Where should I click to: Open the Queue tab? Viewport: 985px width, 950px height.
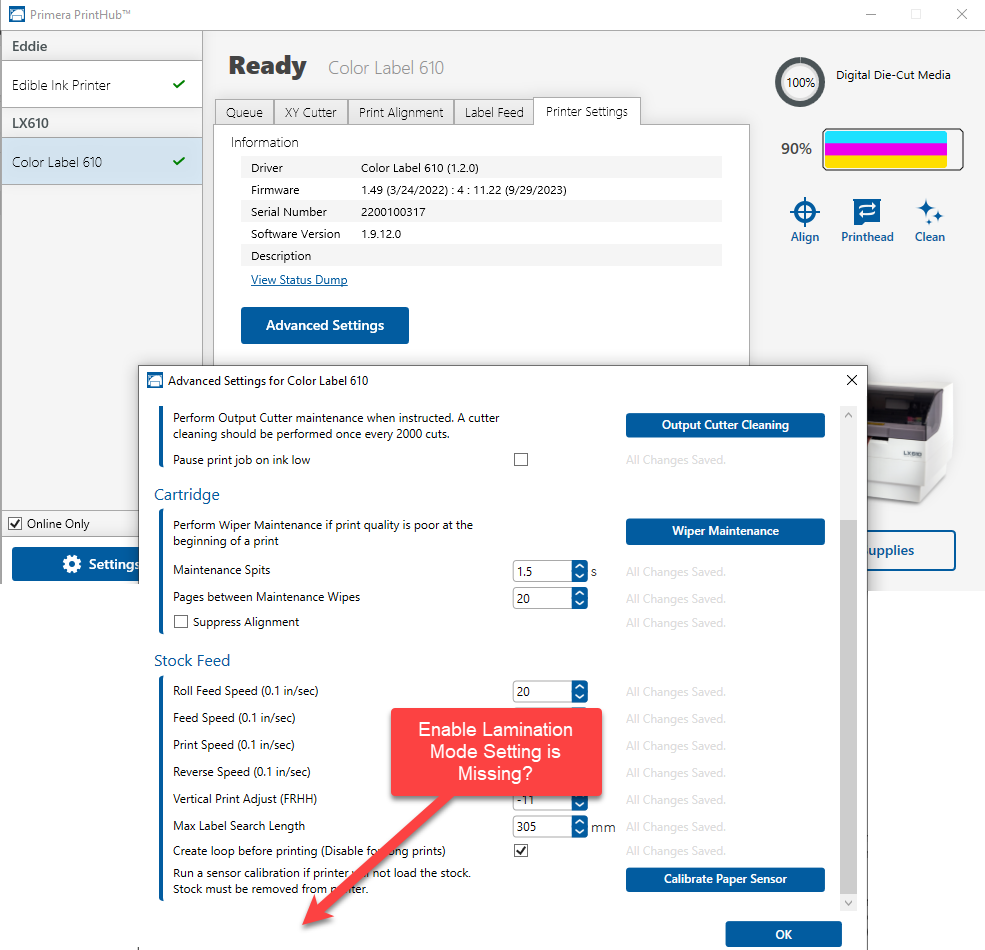point(244,112)
